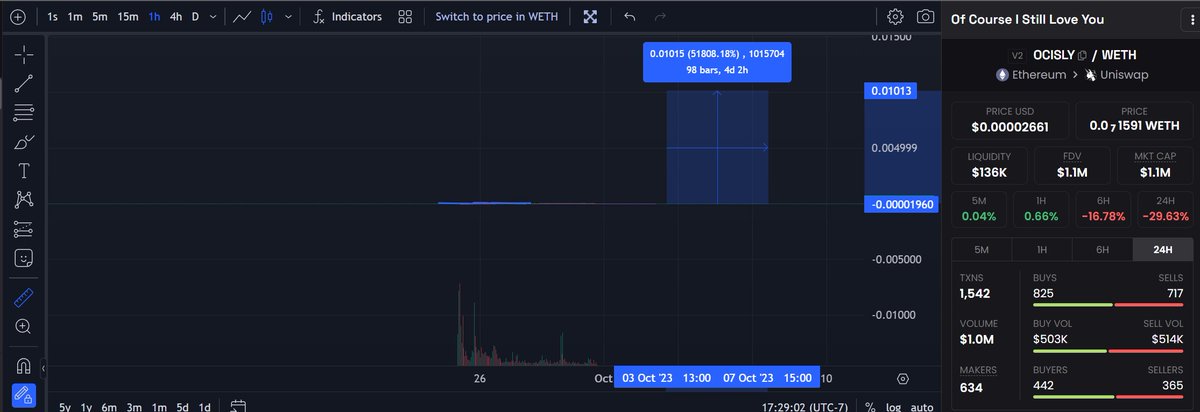Screen dimensions: 1200x412
Task: Select the prediction and measurement tool
Action: [24, 229]
